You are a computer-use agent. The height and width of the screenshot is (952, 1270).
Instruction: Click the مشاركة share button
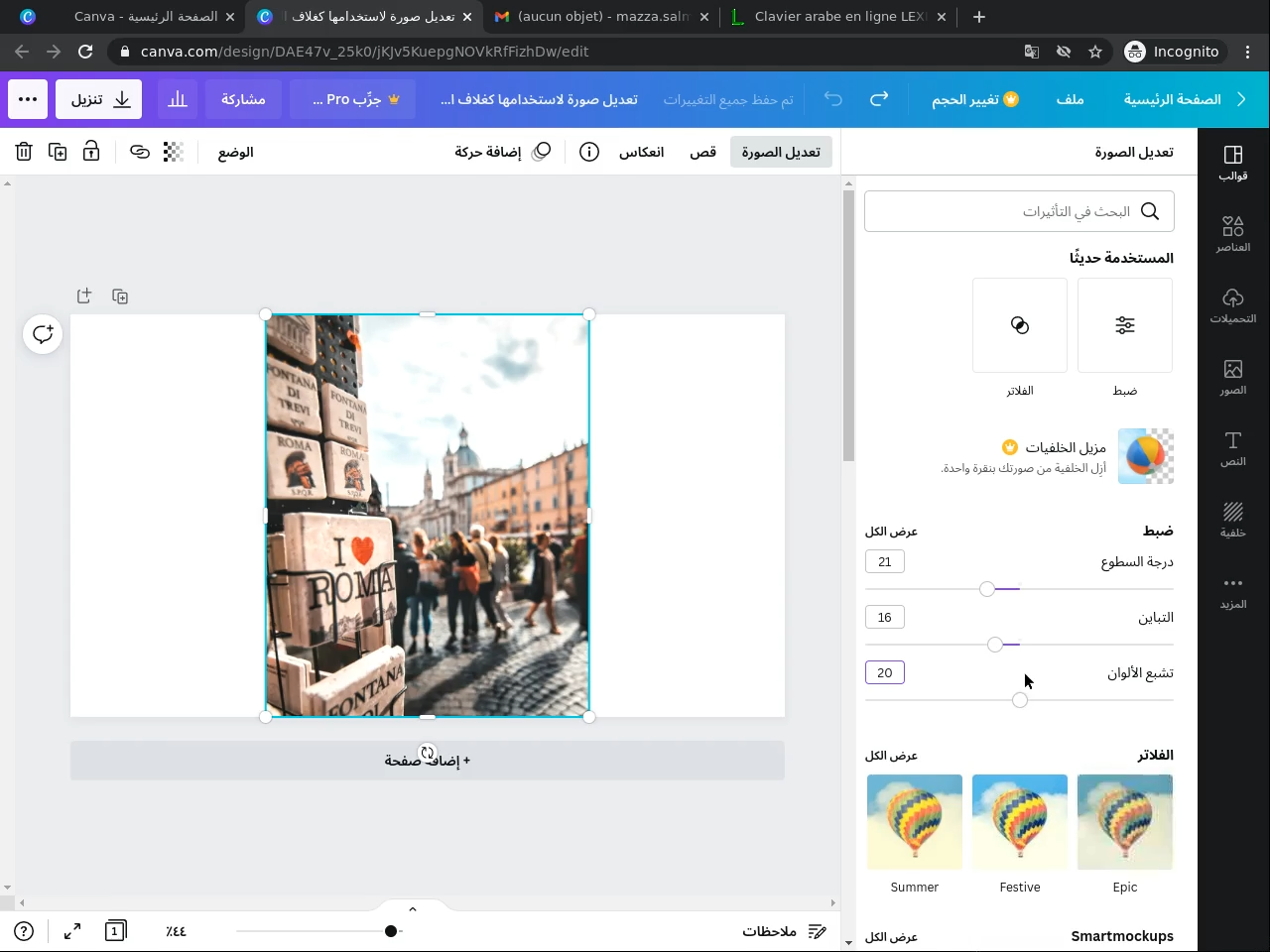click(x=243, y=99)
